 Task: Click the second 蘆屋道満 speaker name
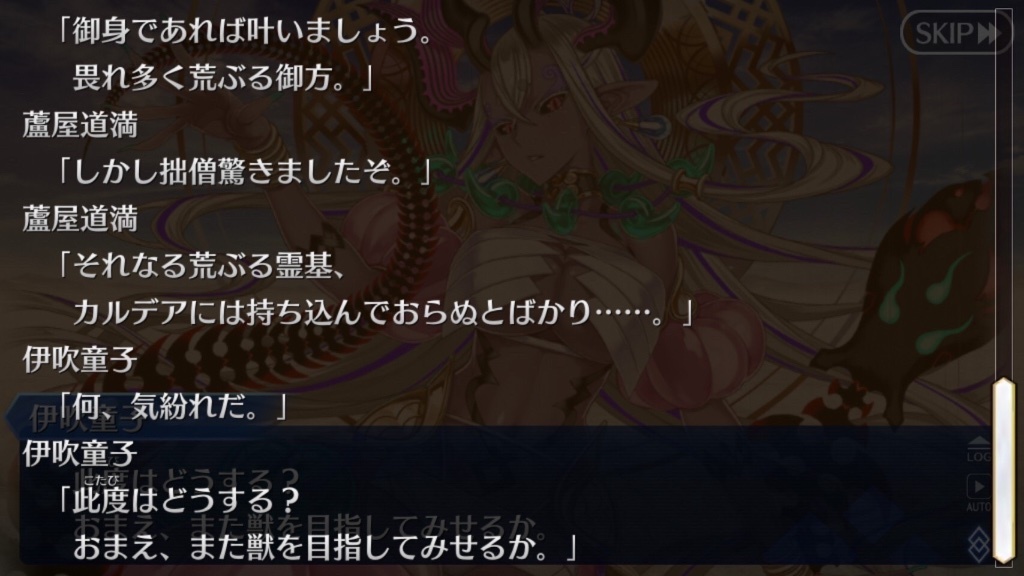coord(80,219)
